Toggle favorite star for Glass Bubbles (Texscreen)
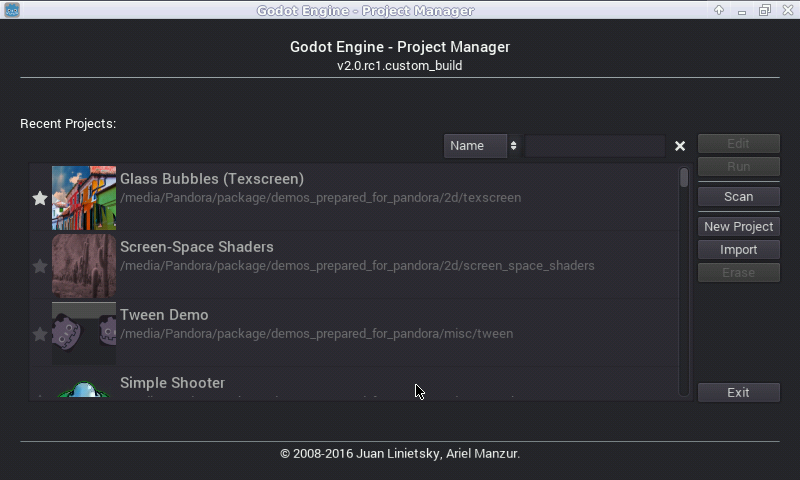Viewport: 800px width, 480px height. coord(40,198)
